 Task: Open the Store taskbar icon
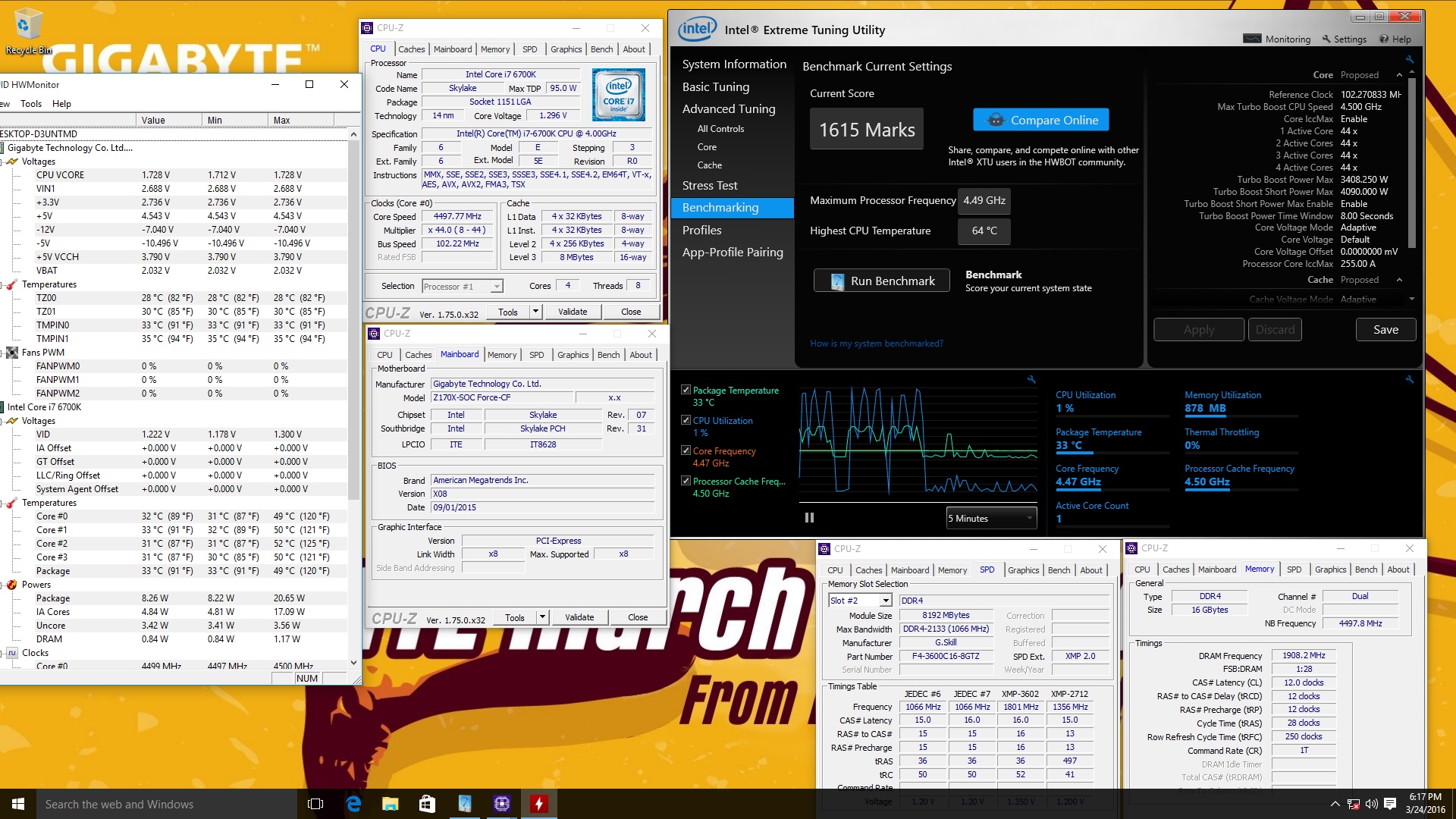[427, 804]
